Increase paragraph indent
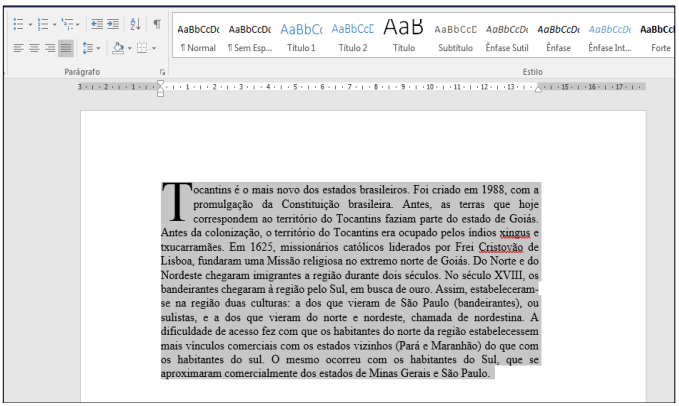The width and height of the screenshot is (679, 406). [x=113, y=23]
